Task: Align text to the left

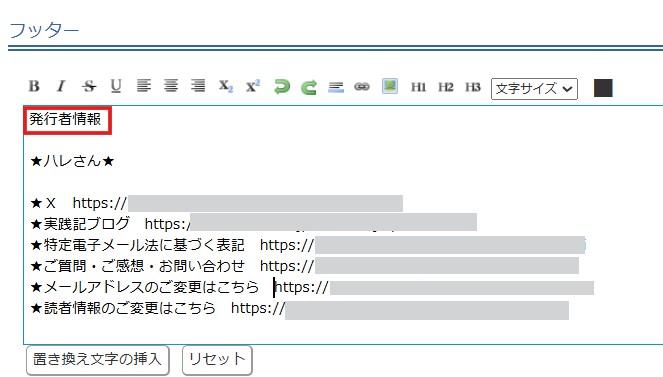Action: (x=144, y=86)
